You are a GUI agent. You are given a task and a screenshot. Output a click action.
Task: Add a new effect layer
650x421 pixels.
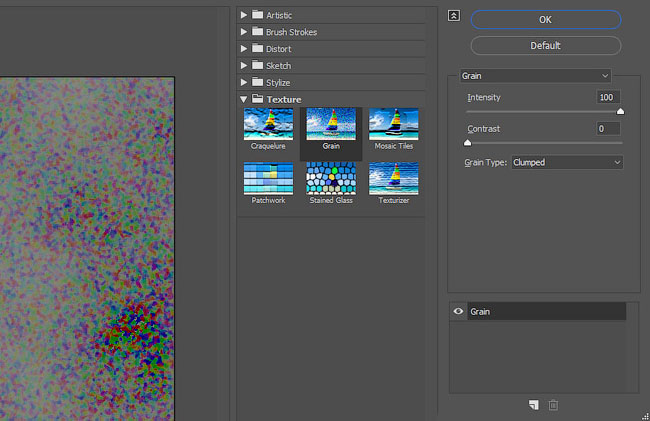tap(534, 405)
